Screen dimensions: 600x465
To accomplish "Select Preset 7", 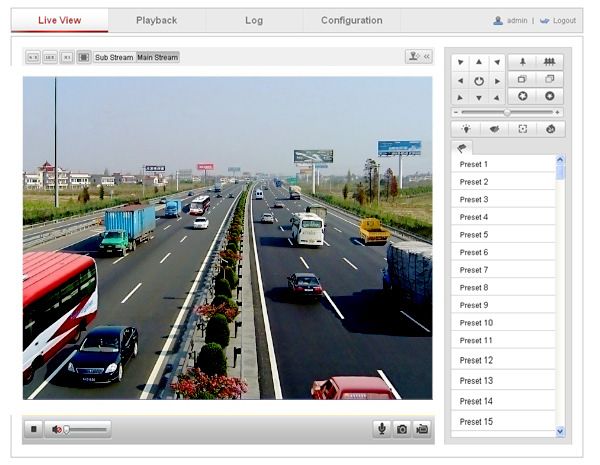I will pyautogui.click(x=503, y=270).
